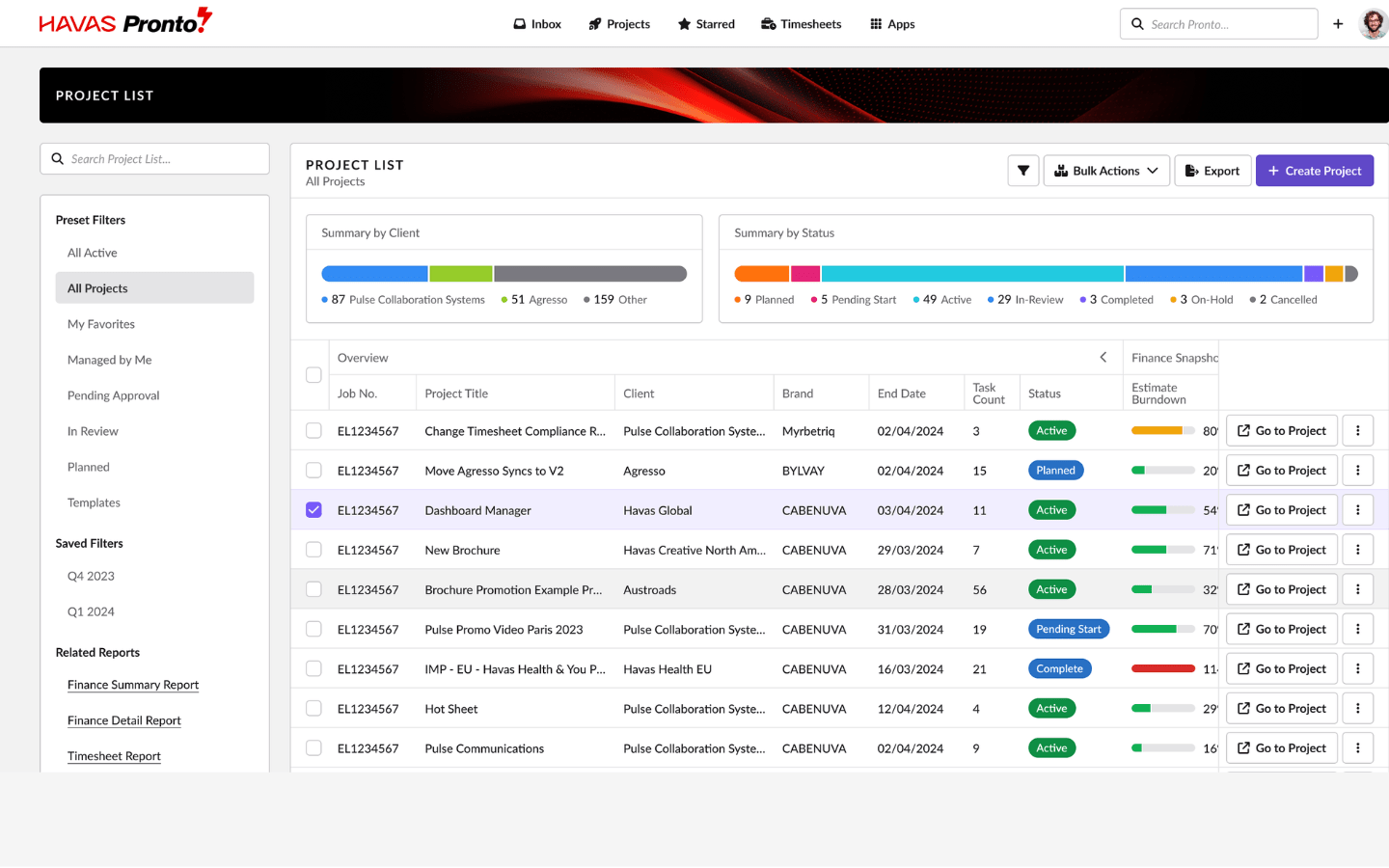Open three-dot menu for Change Timesheet Compliance row
This screenshot has width=1389, height=868.
click(x=1357, y=431)
